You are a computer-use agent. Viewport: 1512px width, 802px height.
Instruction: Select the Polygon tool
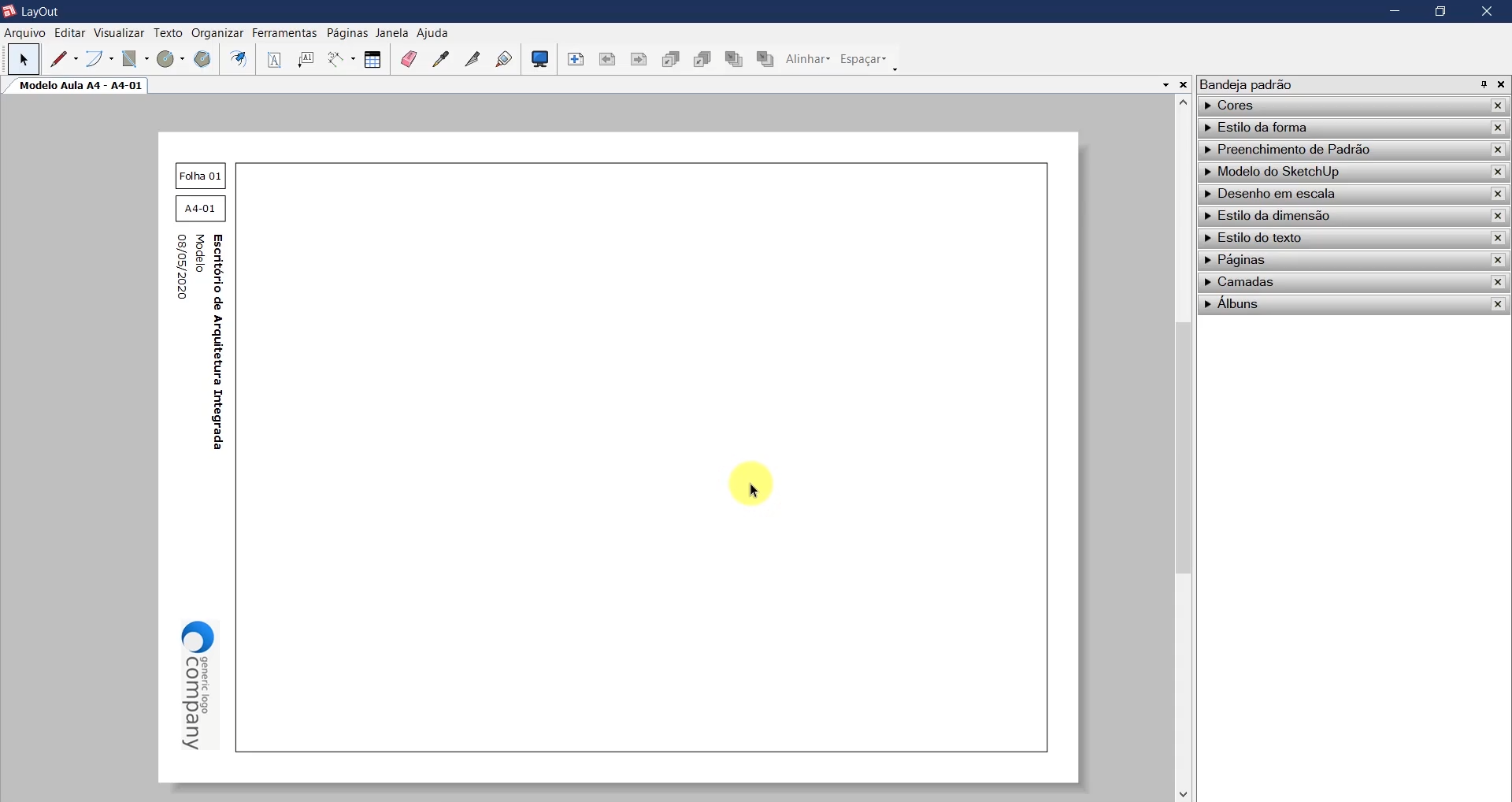pyautogui.click(x=203, y=60)
